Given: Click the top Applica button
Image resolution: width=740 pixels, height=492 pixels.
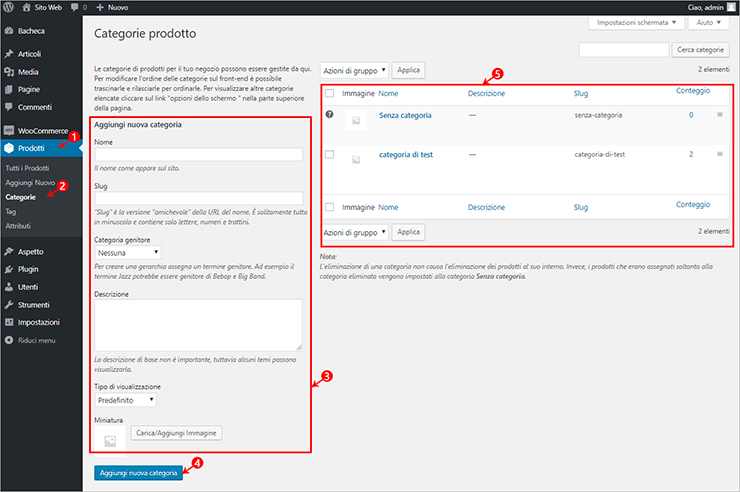Looking at the screenshot, I should pos(408,70).
